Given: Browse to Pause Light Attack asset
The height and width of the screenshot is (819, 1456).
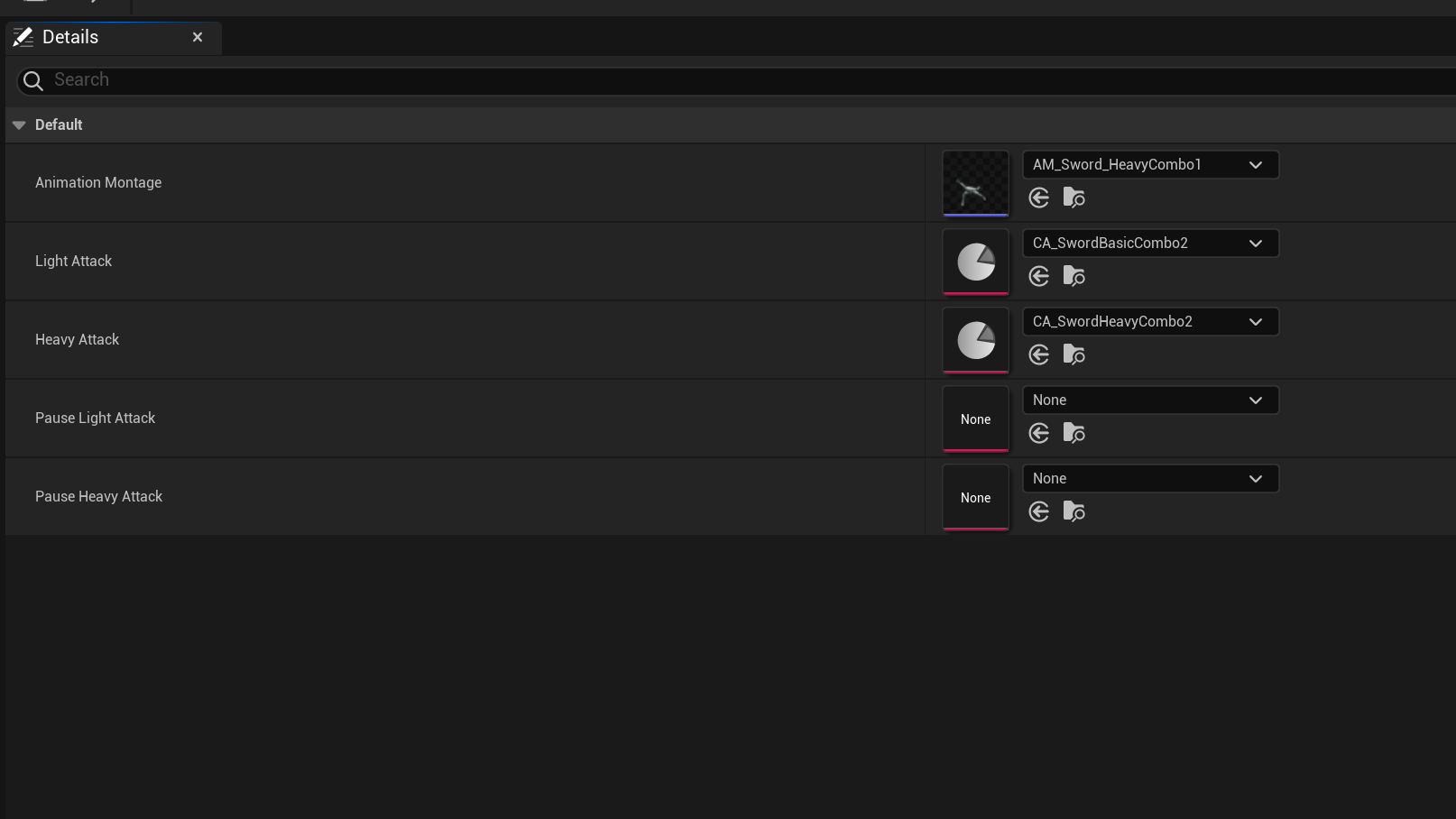Looking at the screenshot, I should [1074, 433].
